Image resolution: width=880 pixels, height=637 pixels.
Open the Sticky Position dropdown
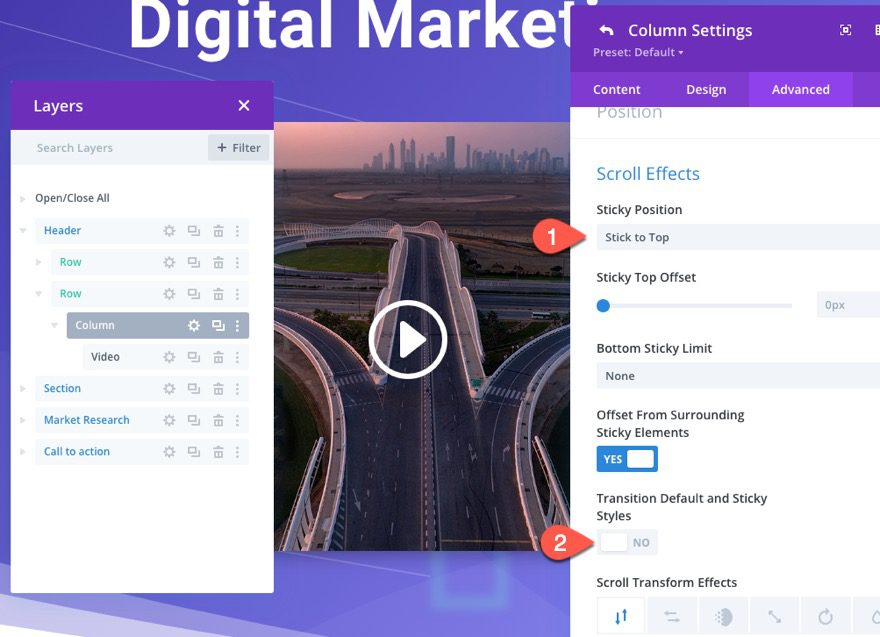pos(737,237)
